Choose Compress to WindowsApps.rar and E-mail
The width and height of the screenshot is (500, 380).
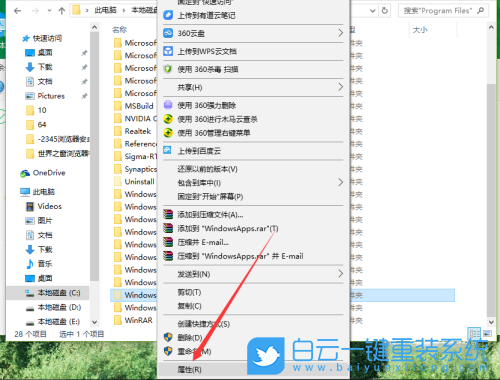click(253, 256)
